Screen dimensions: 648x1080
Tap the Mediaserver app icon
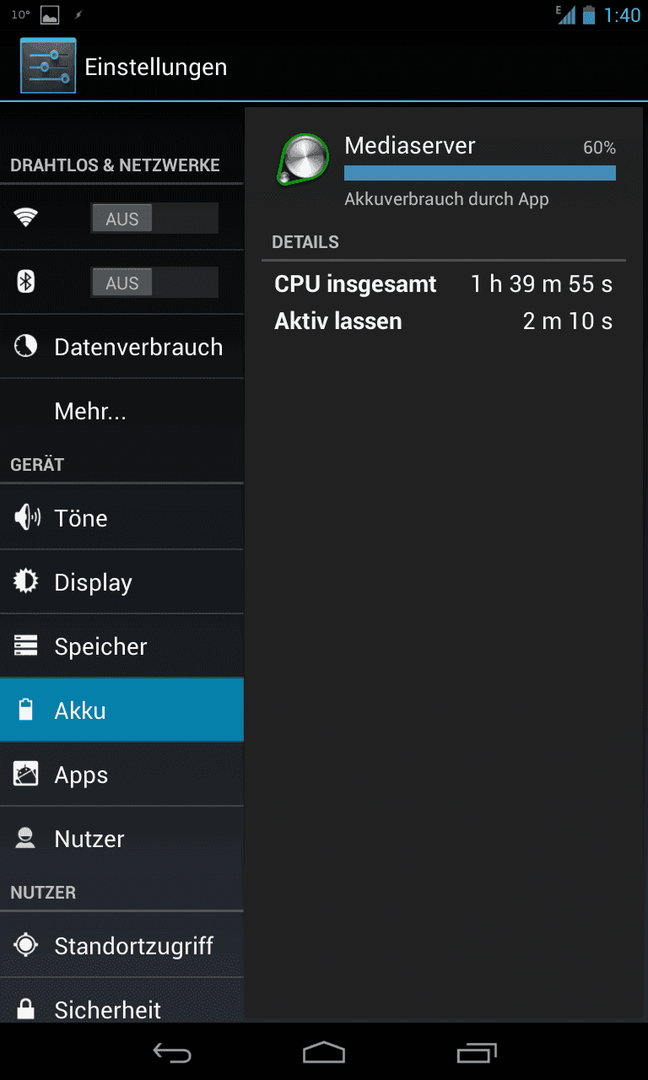(x=302, y=160)
